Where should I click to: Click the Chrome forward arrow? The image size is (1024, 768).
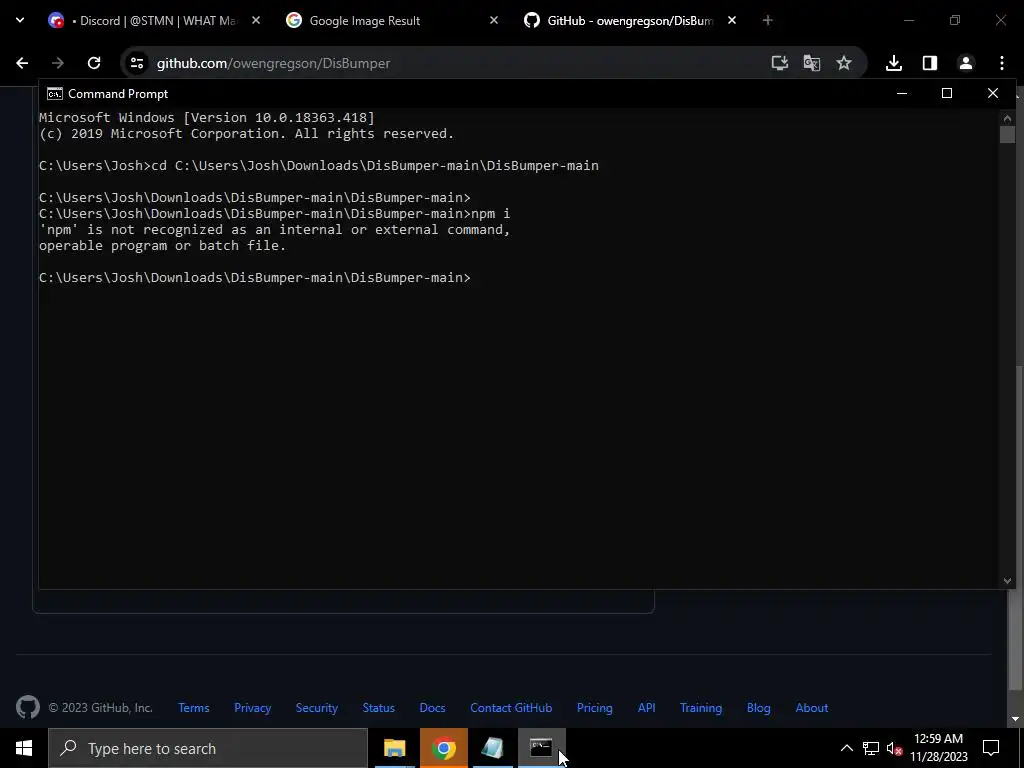coord(57,63)
